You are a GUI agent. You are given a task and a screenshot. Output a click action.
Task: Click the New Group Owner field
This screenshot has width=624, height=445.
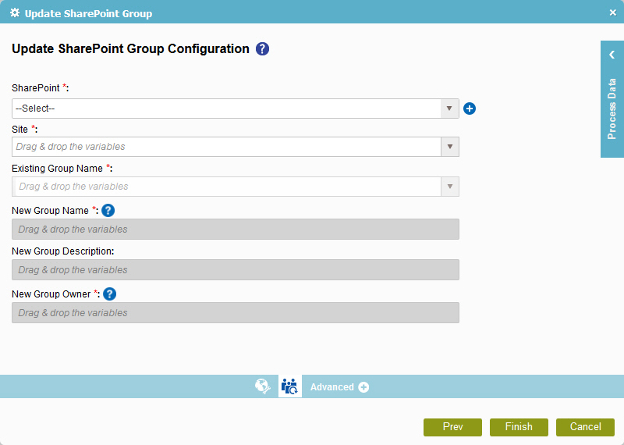pos(235,312)
